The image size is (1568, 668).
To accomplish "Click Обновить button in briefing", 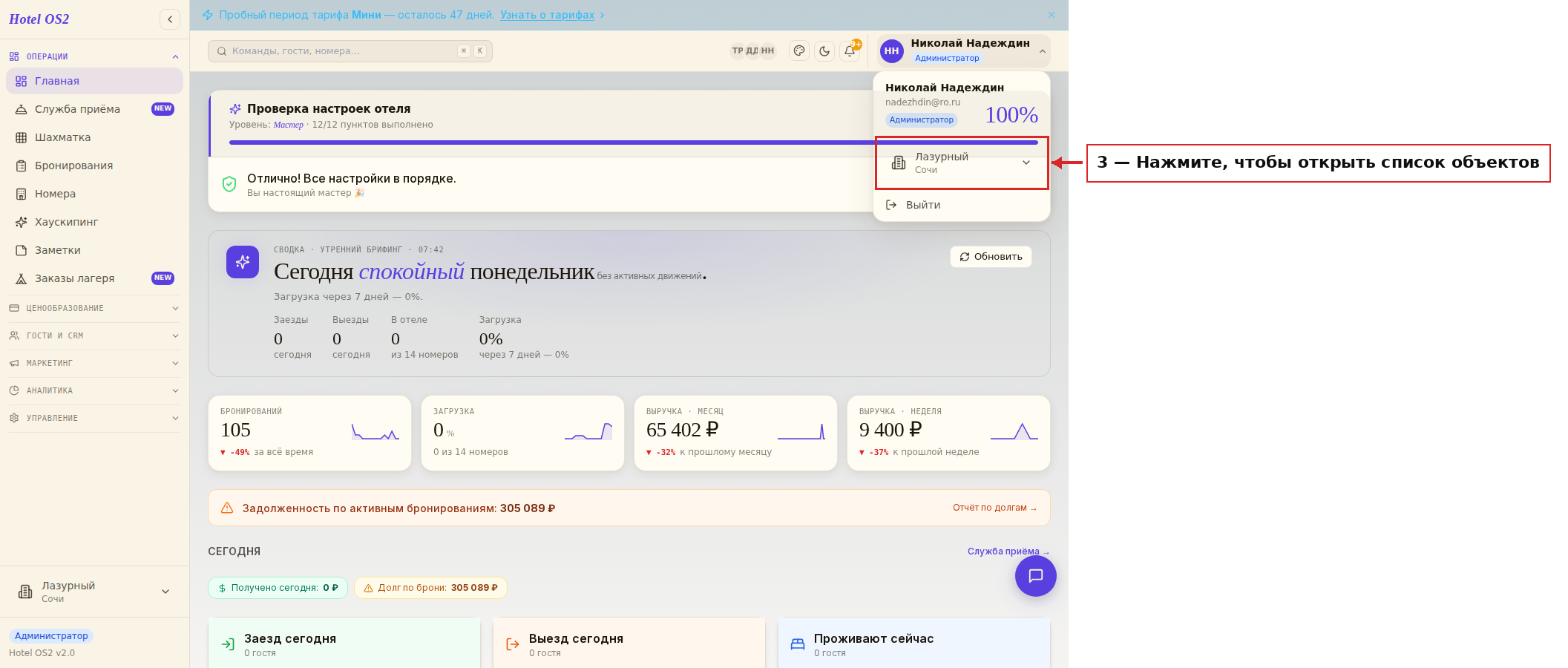I will [x=991, y=257].
